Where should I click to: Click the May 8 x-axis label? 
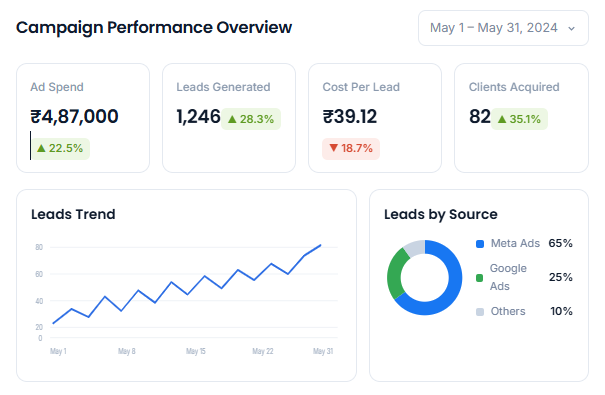tap(127, 351)
